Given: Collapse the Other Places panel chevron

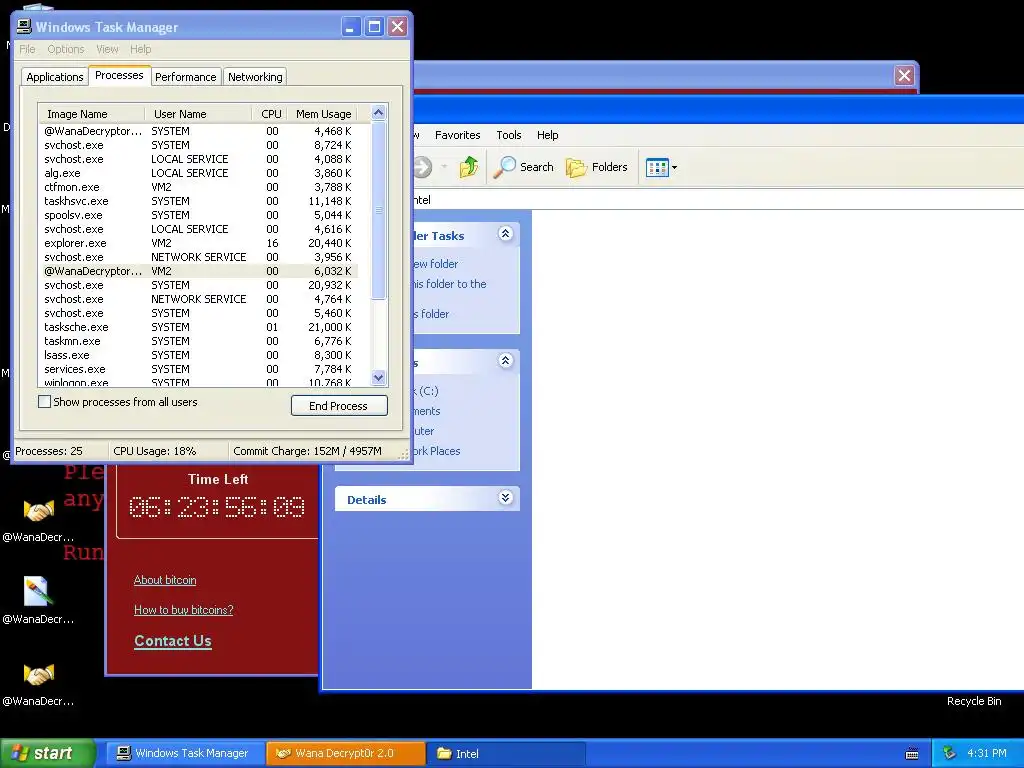Looking at the screenshot, I should (x=505, y=360).
